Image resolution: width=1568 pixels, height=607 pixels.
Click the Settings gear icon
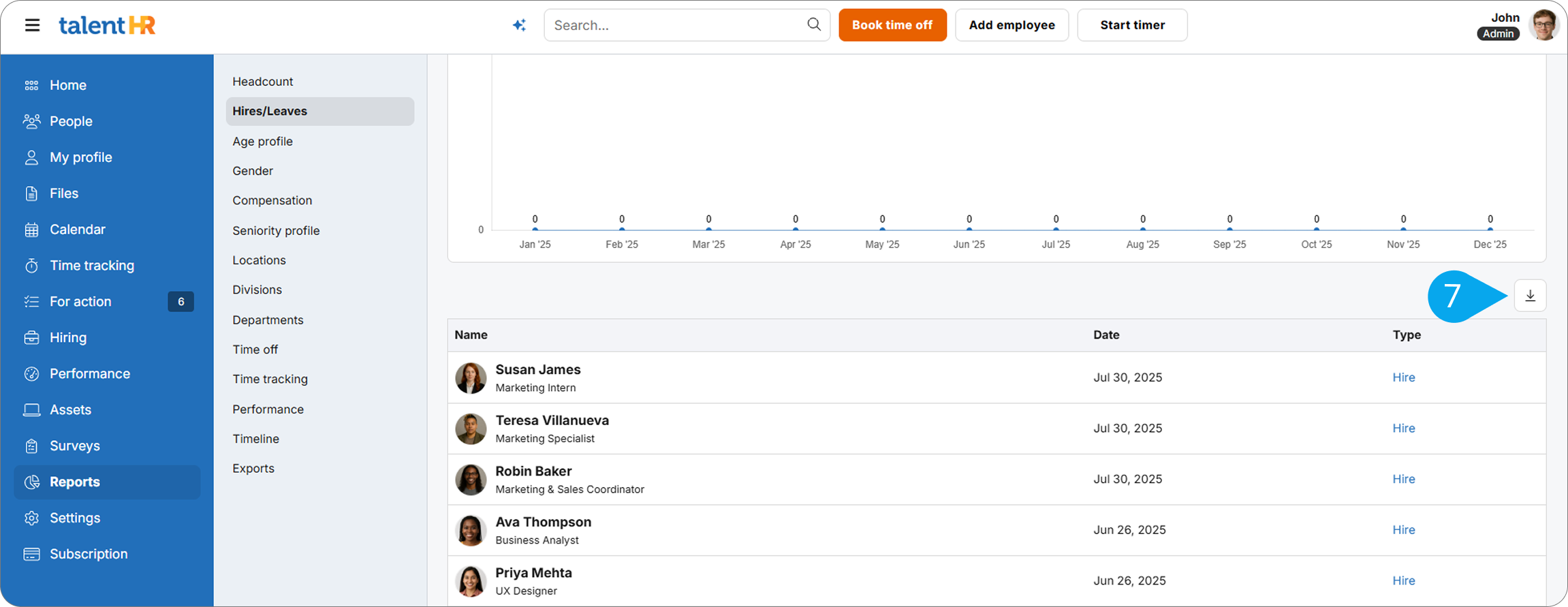pos(31,518)
